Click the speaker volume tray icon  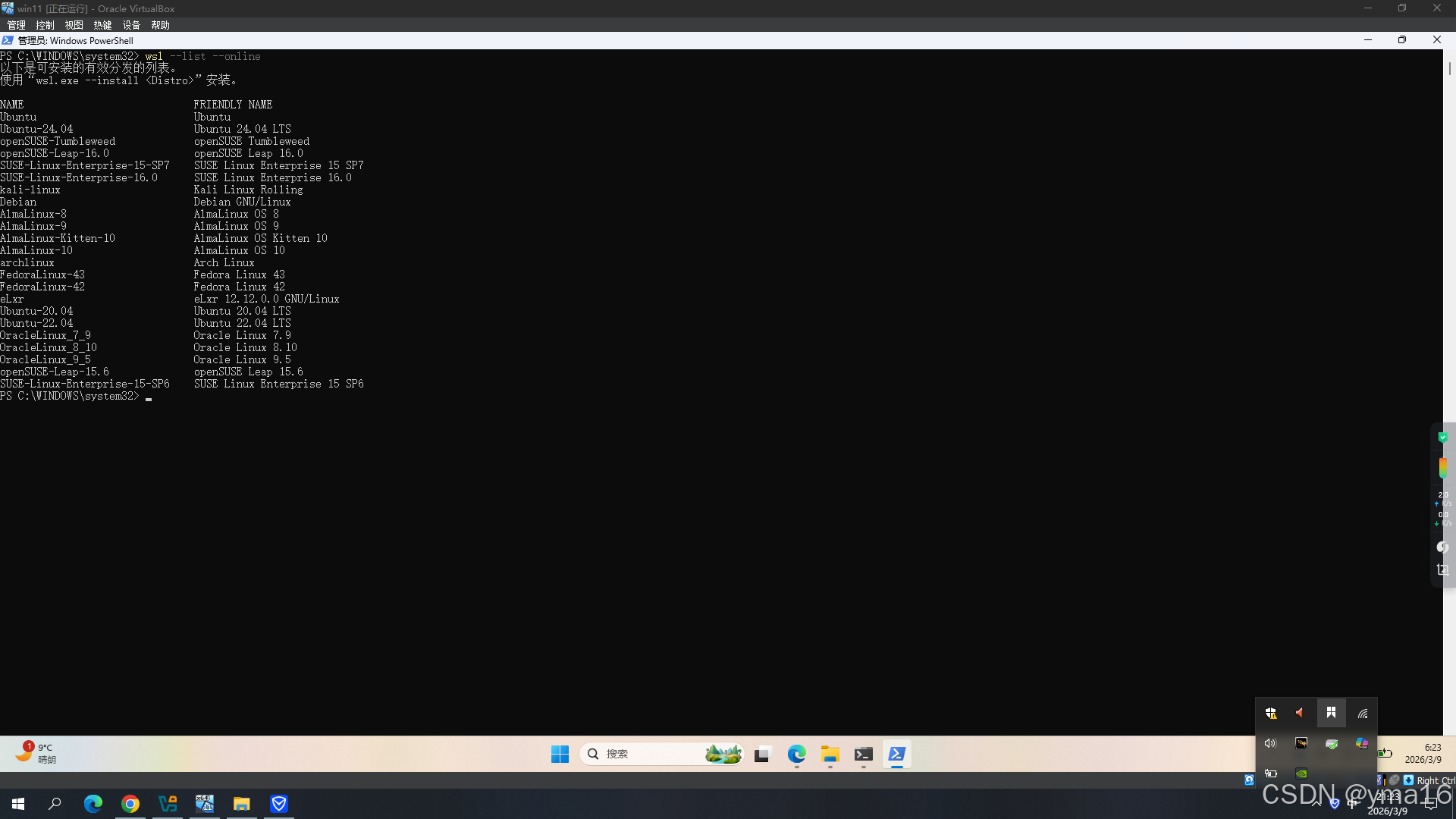1271,743
